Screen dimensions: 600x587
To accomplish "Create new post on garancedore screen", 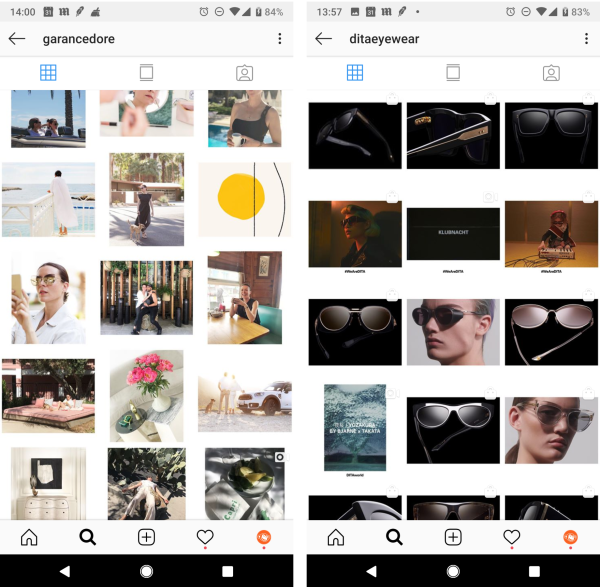I will click(x=146, y=537).
